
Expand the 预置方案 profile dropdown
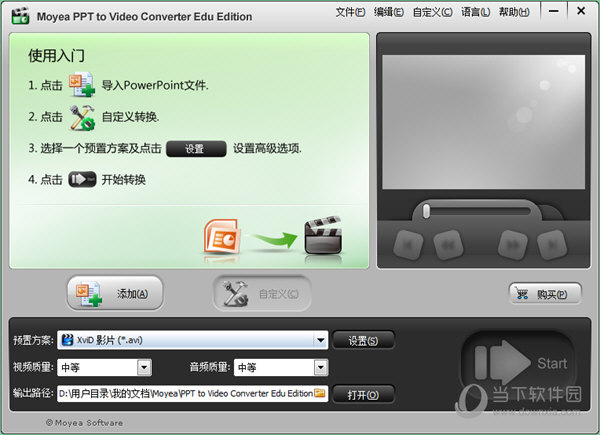321,340
